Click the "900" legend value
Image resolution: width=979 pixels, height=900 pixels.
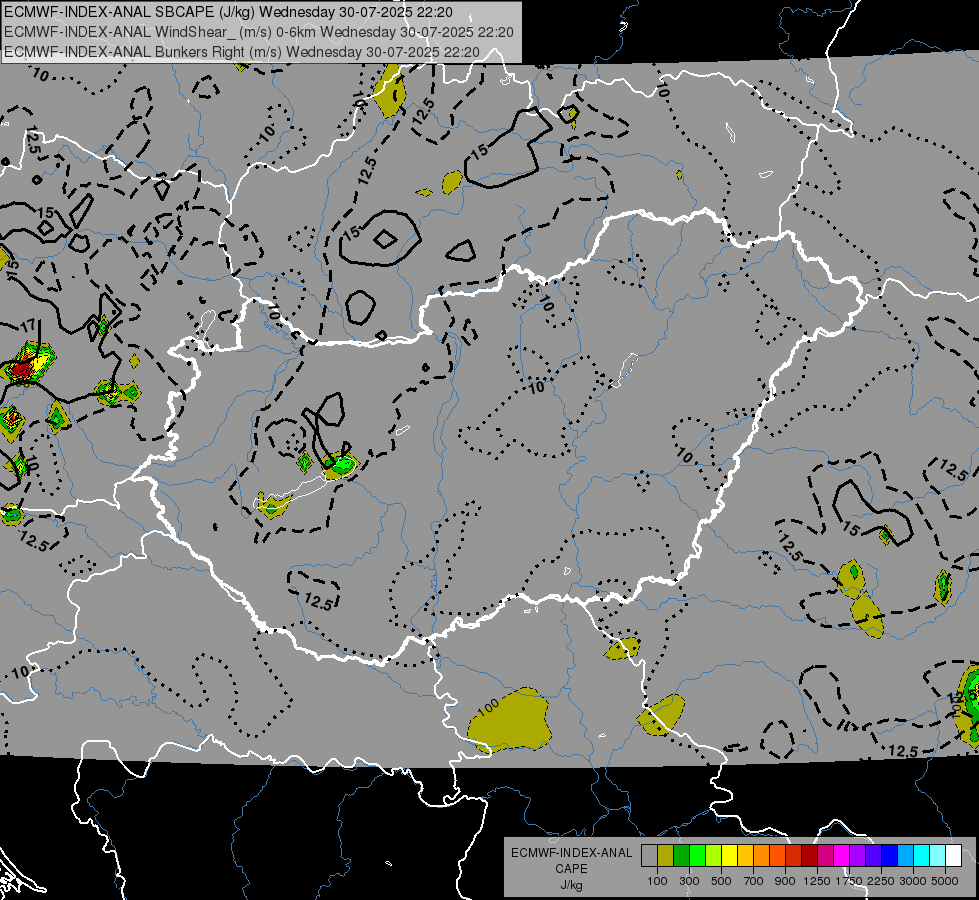[x=785, y=881]
